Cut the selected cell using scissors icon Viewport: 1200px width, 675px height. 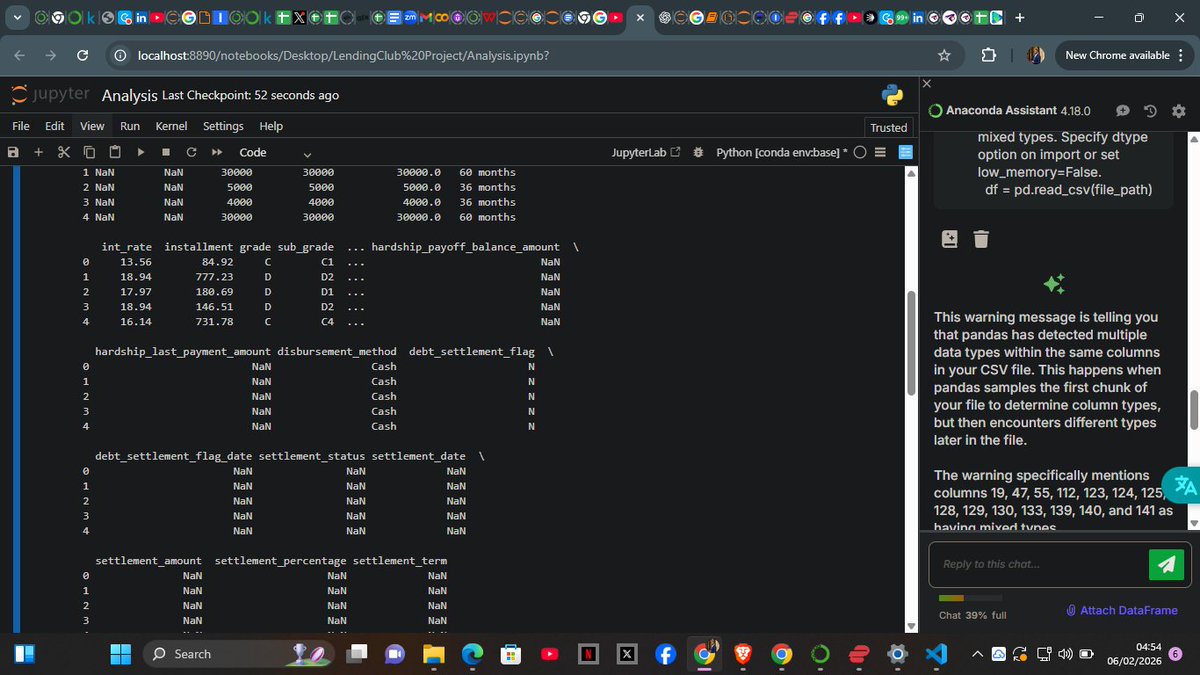[63, 152]
